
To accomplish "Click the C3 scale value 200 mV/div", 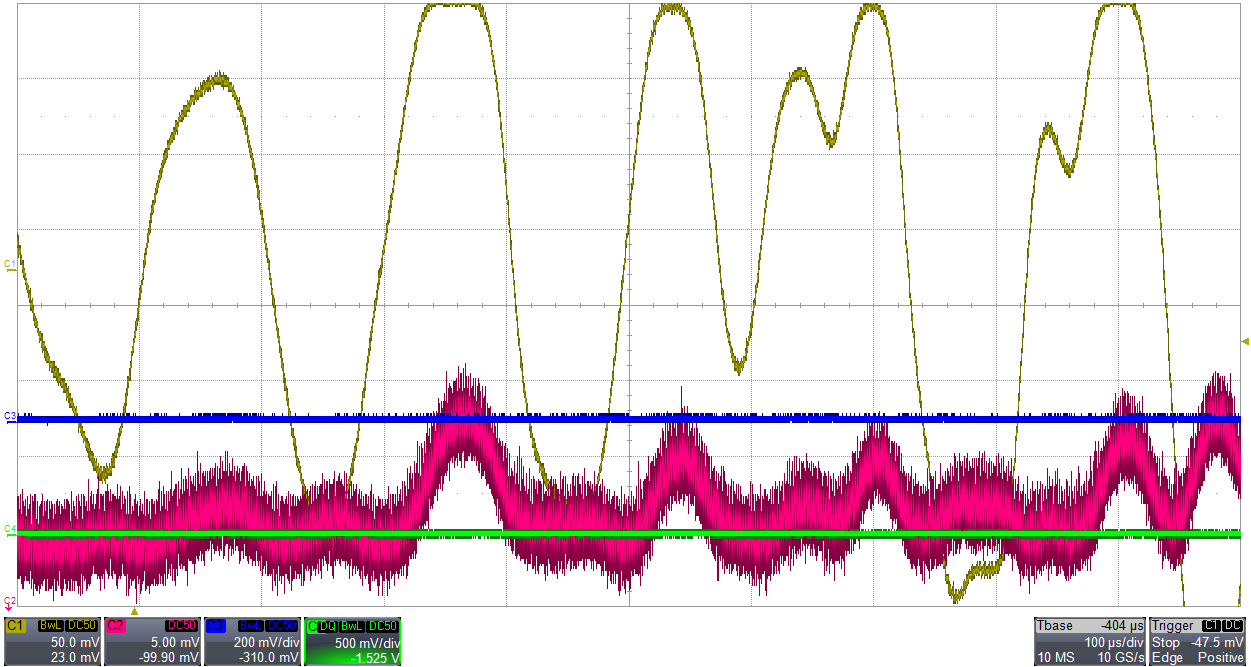I will (267, 642).
